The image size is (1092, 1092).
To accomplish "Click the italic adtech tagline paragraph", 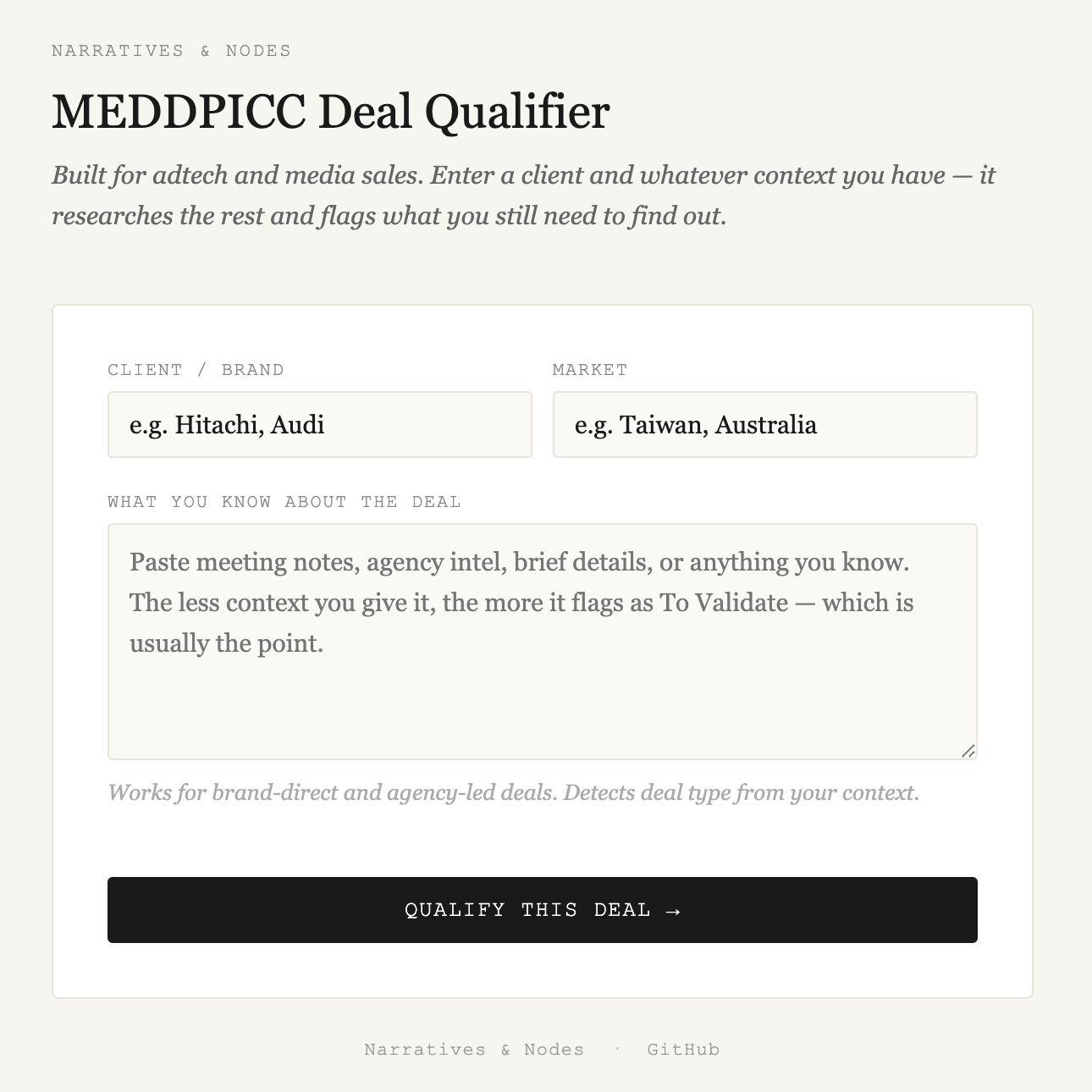I will pos(524,196).
